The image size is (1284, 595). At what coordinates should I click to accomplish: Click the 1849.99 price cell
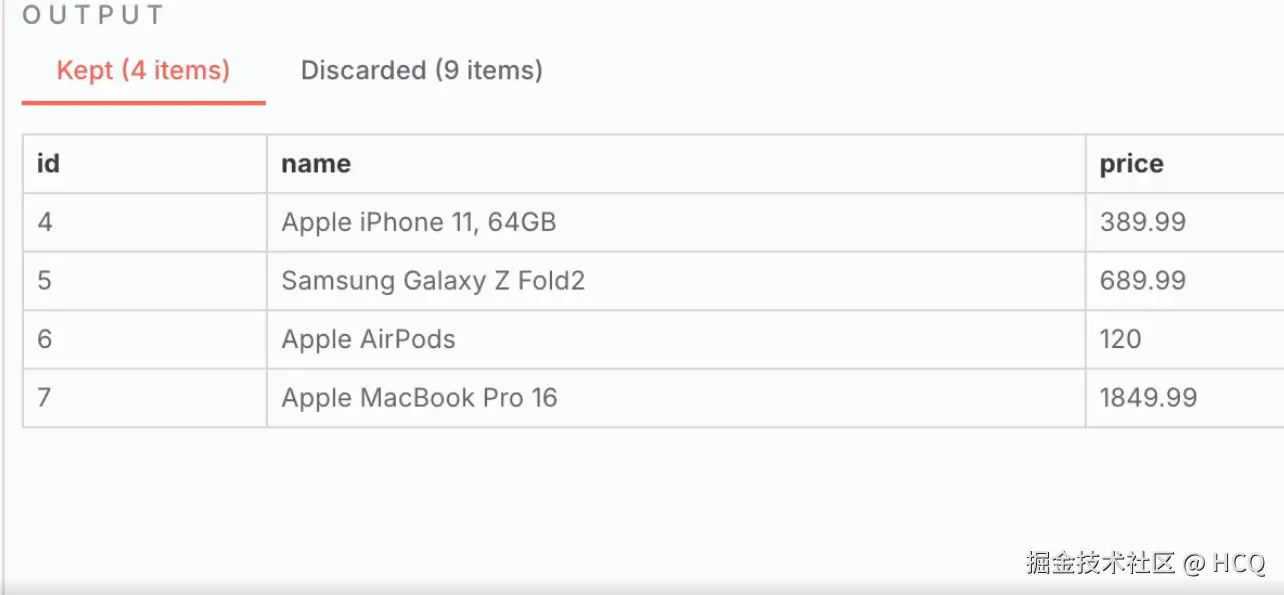tap(1185, 398)
